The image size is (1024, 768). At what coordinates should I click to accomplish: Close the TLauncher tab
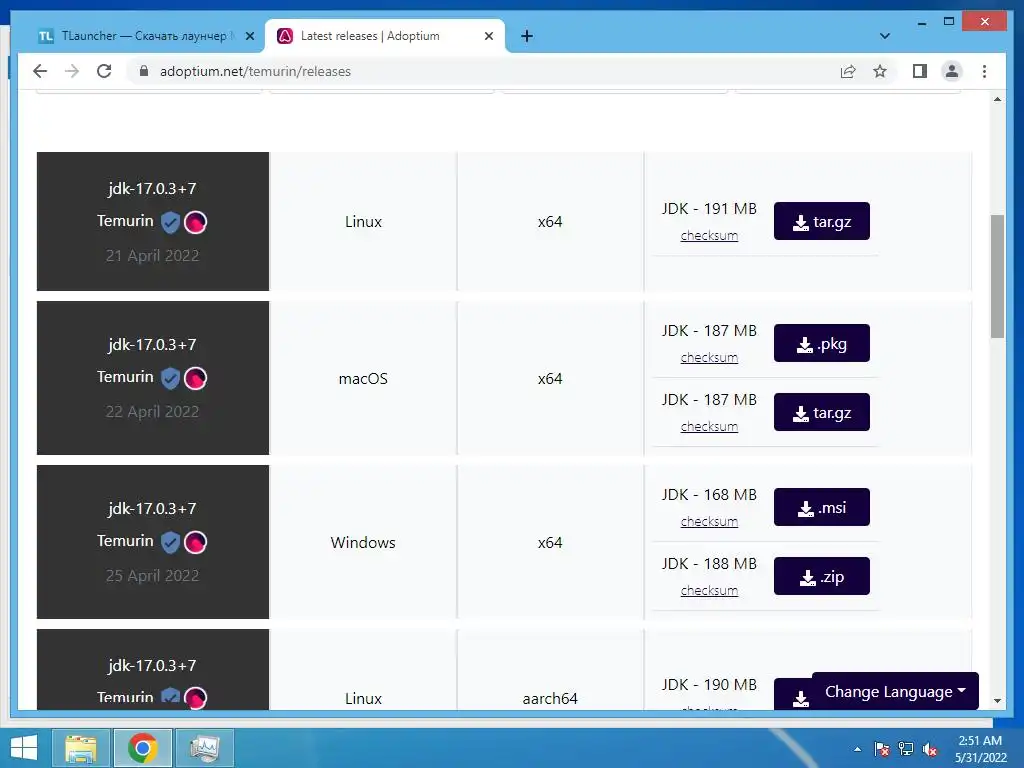[249, 36]
